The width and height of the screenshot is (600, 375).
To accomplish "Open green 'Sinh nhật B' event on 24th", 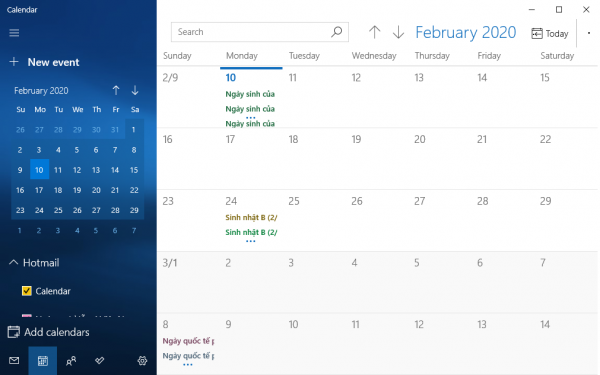I will coord(251,232).
